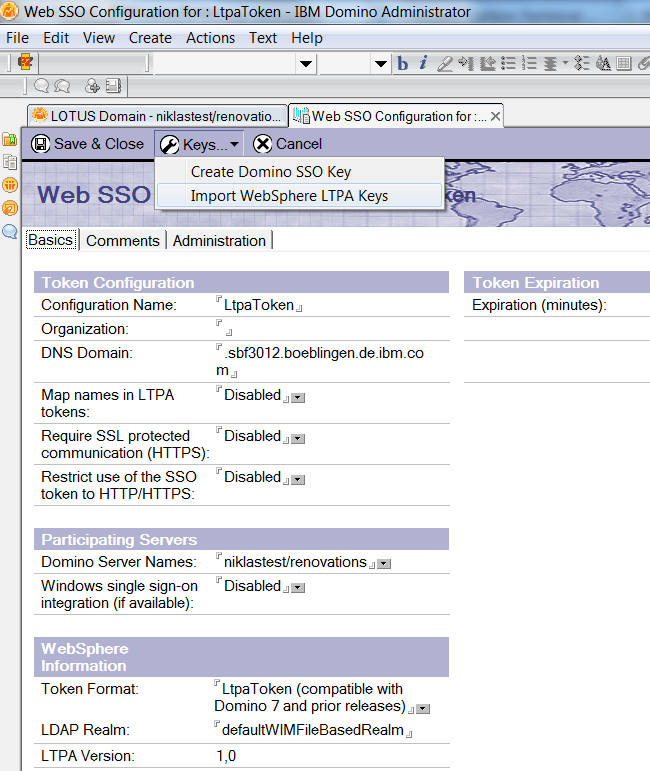Viewport: 650px width, 771px height.
Task: Click the line spacing icon
Action: coord(582,63)
